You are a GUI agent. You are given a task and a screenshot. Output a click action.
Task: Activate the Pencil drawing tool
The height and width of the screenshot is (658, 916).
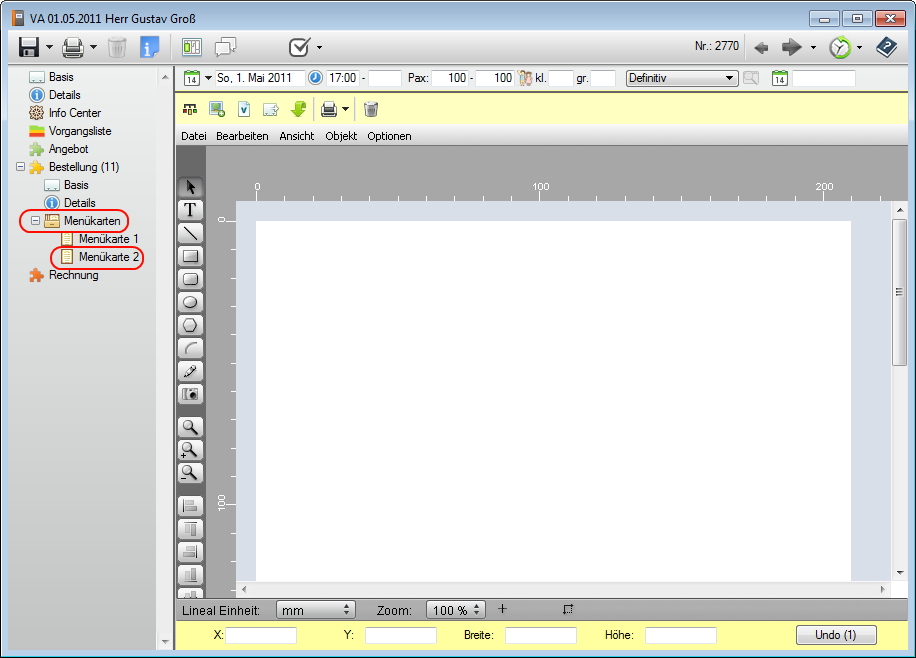(190, 371)
